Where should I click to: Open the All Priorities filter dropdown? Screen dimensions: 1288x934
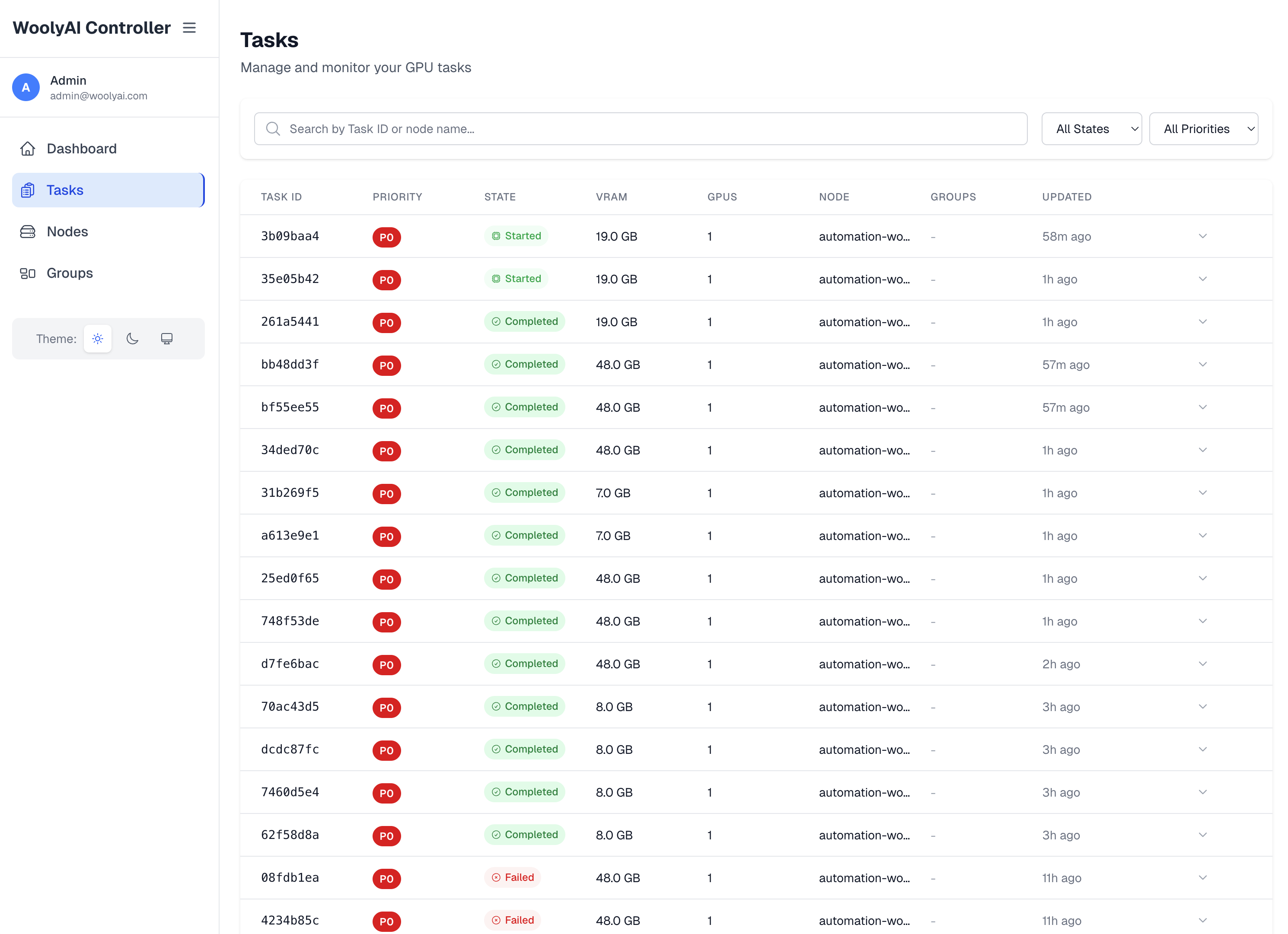(x=1203, y=129)
